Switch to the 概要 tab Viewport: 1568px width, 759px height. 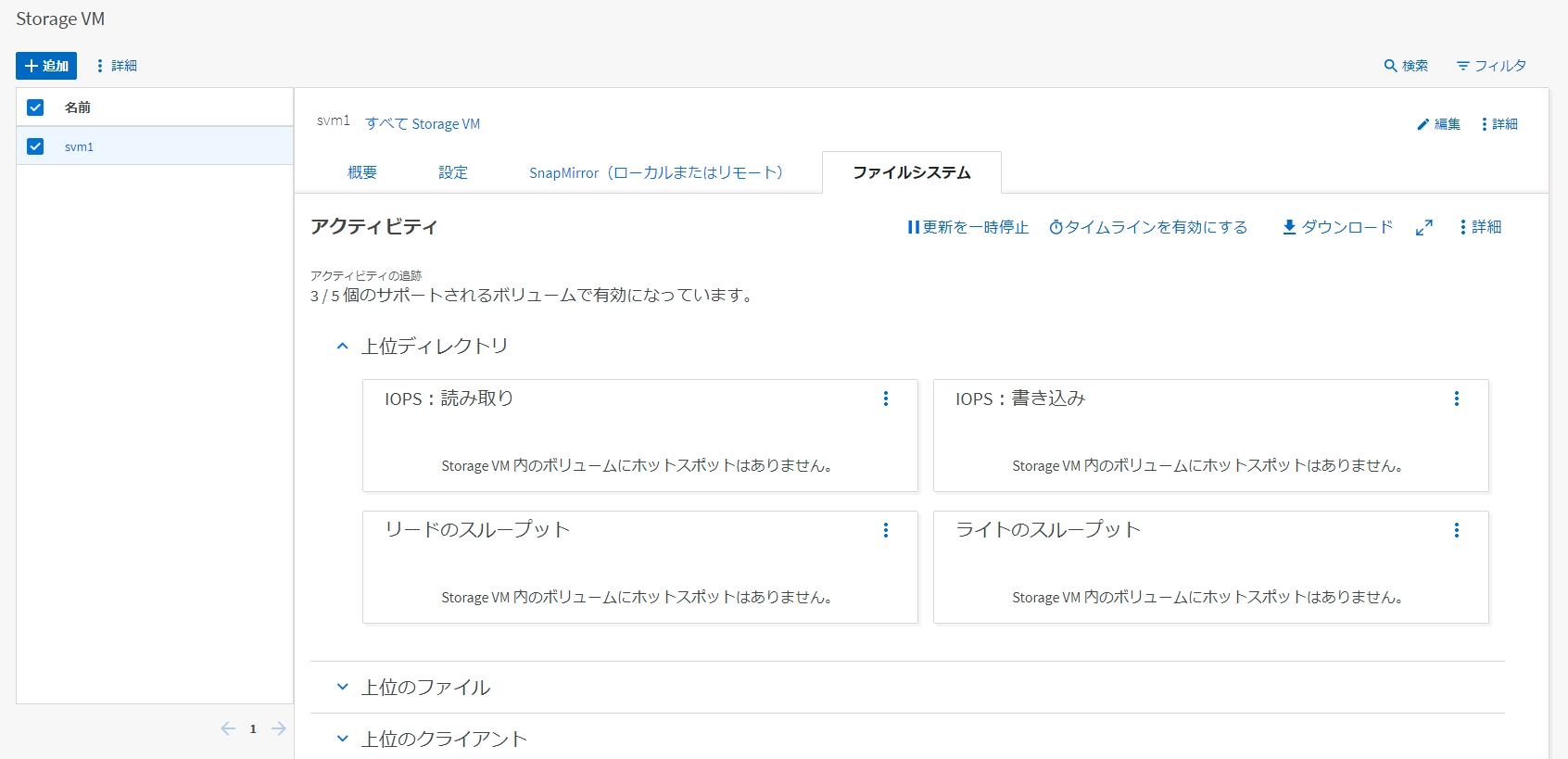(362, 172)
